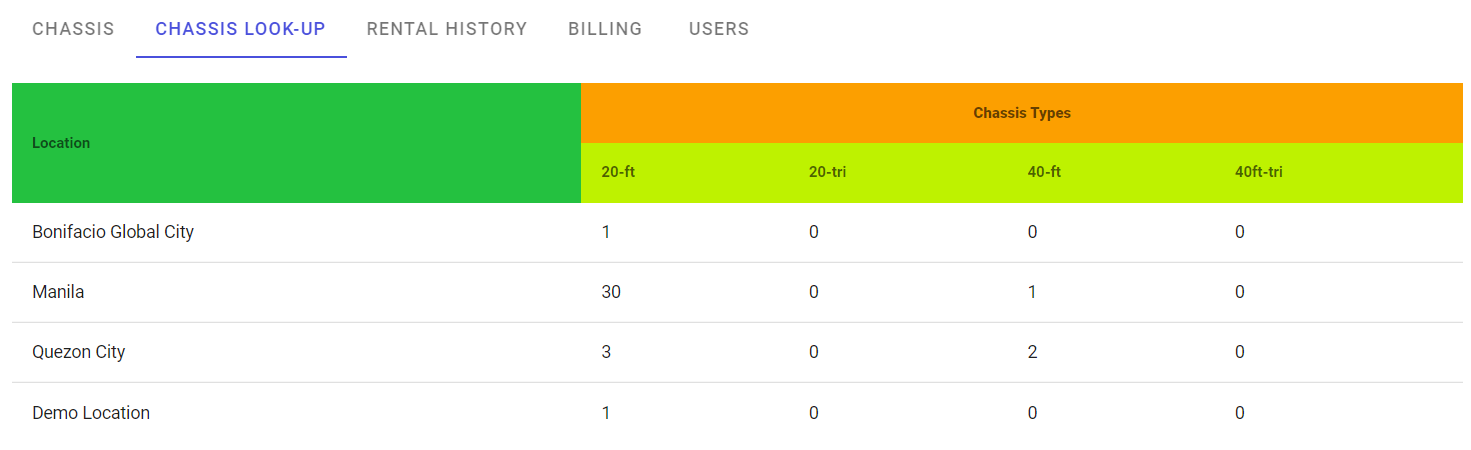Image resolution: width=1471 pixels, height=450 pixels.
Task: Open the Users tab
Action: [x=718, y=29]
